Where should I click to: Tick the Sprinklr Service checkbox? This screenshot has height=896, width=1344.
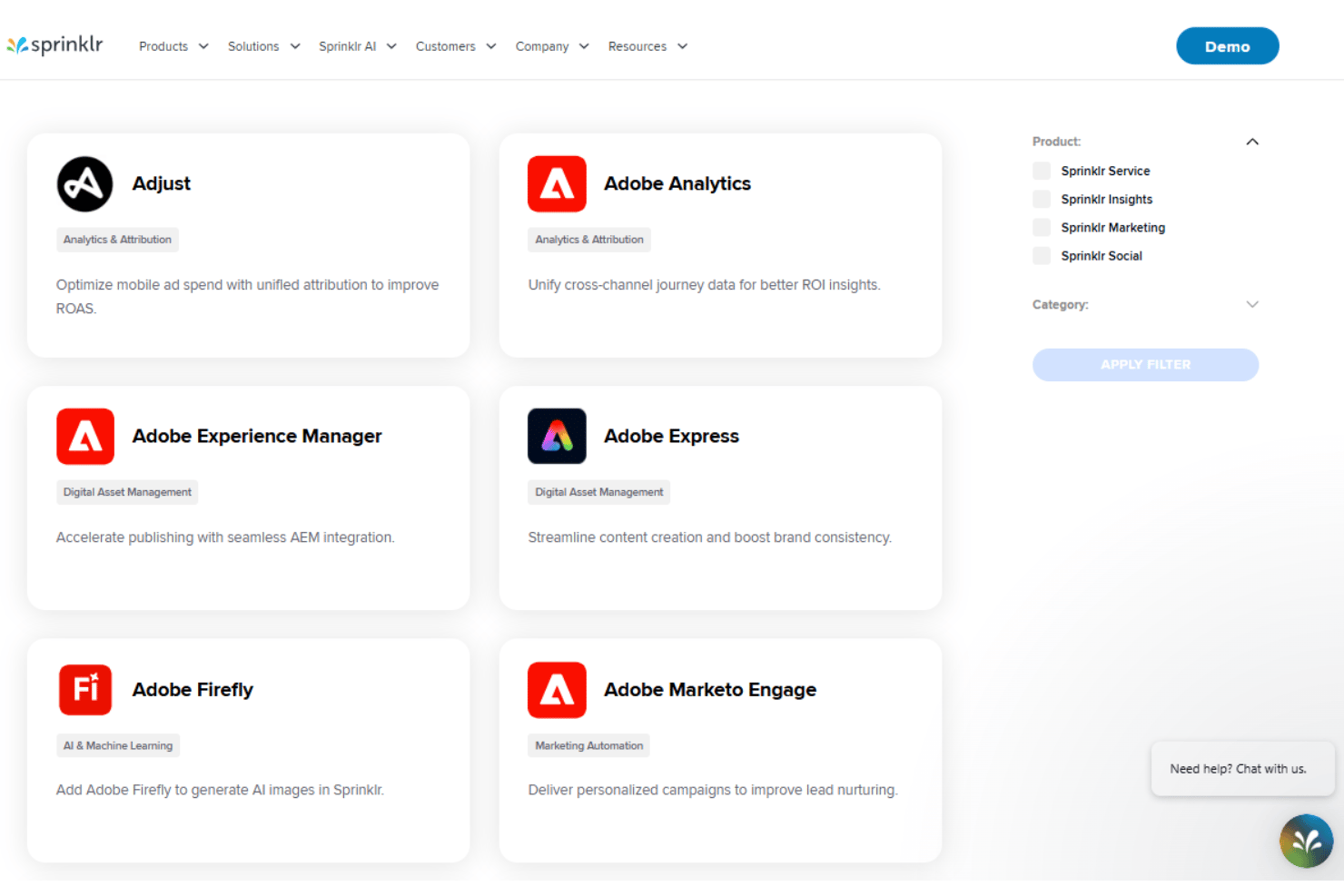1042,171
